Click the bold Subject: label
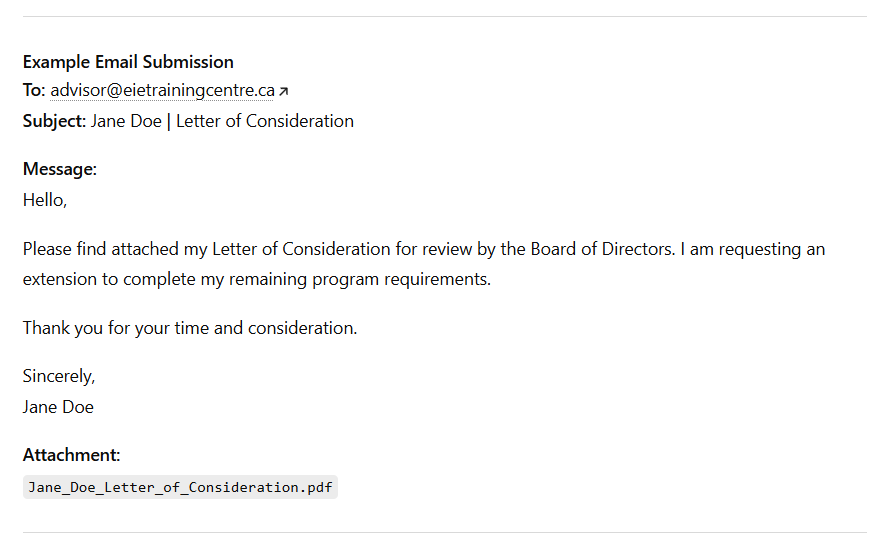This screenshot has height=545, width=876. (54, 121)
